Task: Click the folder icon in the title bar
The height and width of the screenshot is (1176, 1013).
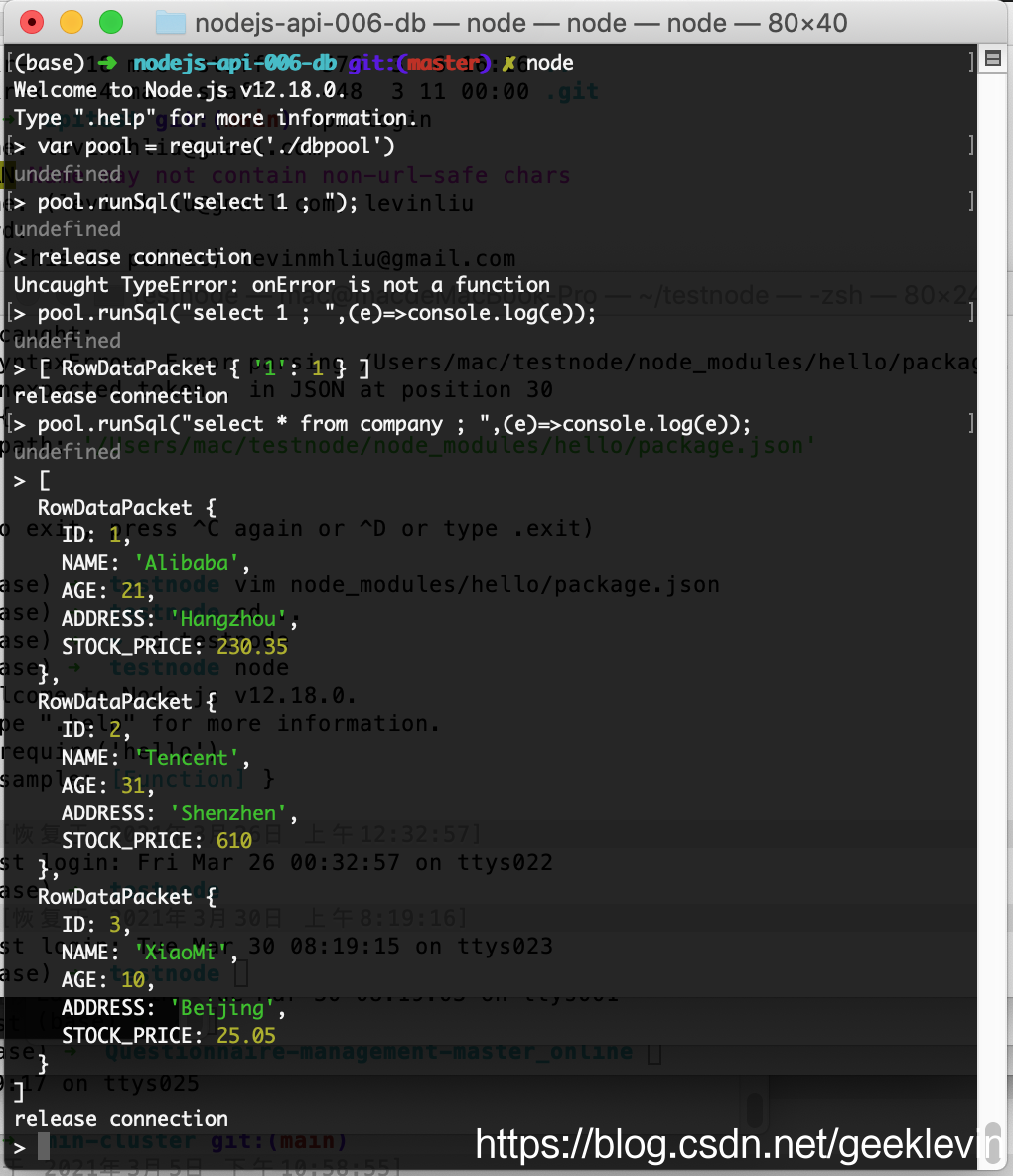Action: tap(170, 23)
